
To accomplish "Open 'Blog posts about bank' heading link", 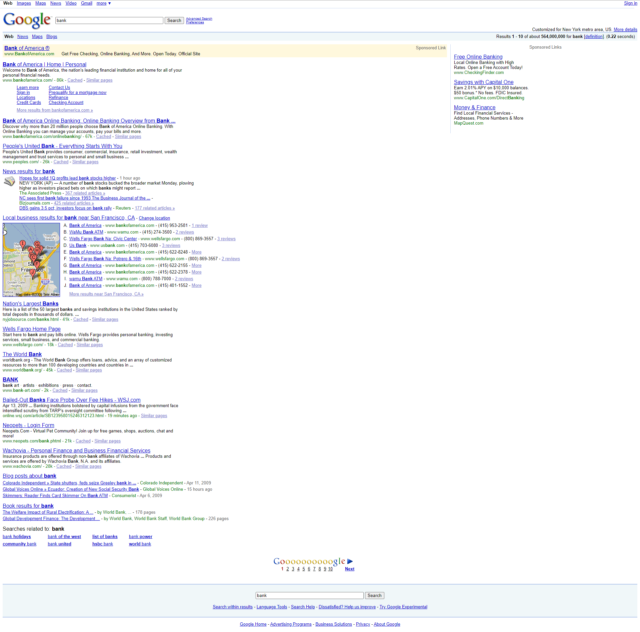I will [29, 476].
